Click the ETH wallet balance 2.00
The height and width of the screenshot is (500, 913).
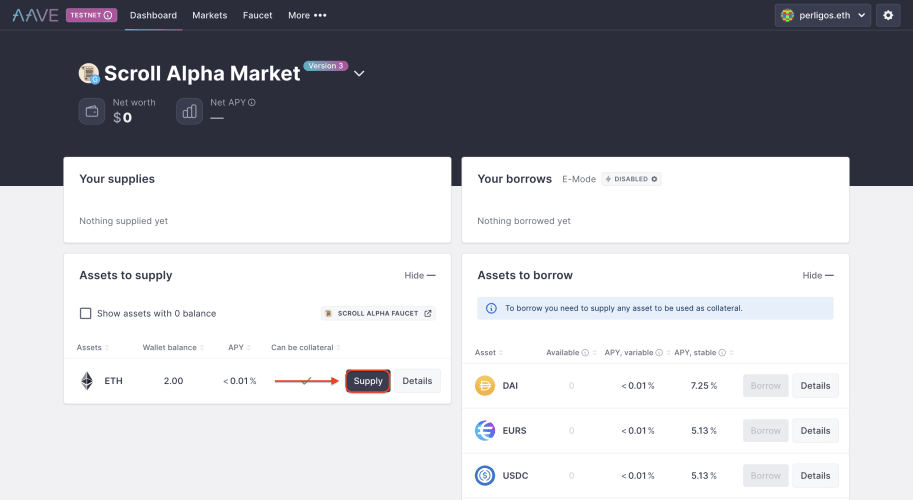(x=174, y=381)
